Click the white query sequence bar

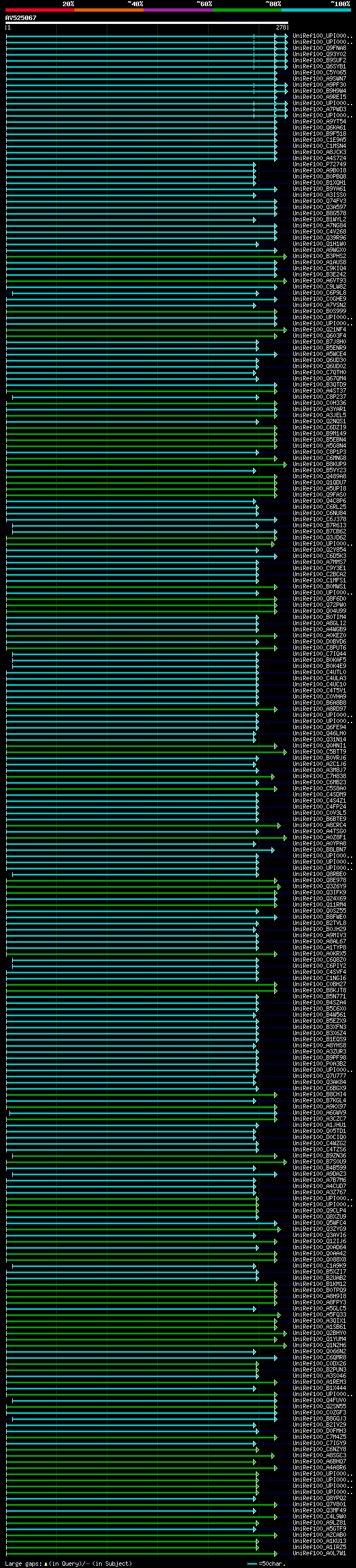[x=147, y=22]
